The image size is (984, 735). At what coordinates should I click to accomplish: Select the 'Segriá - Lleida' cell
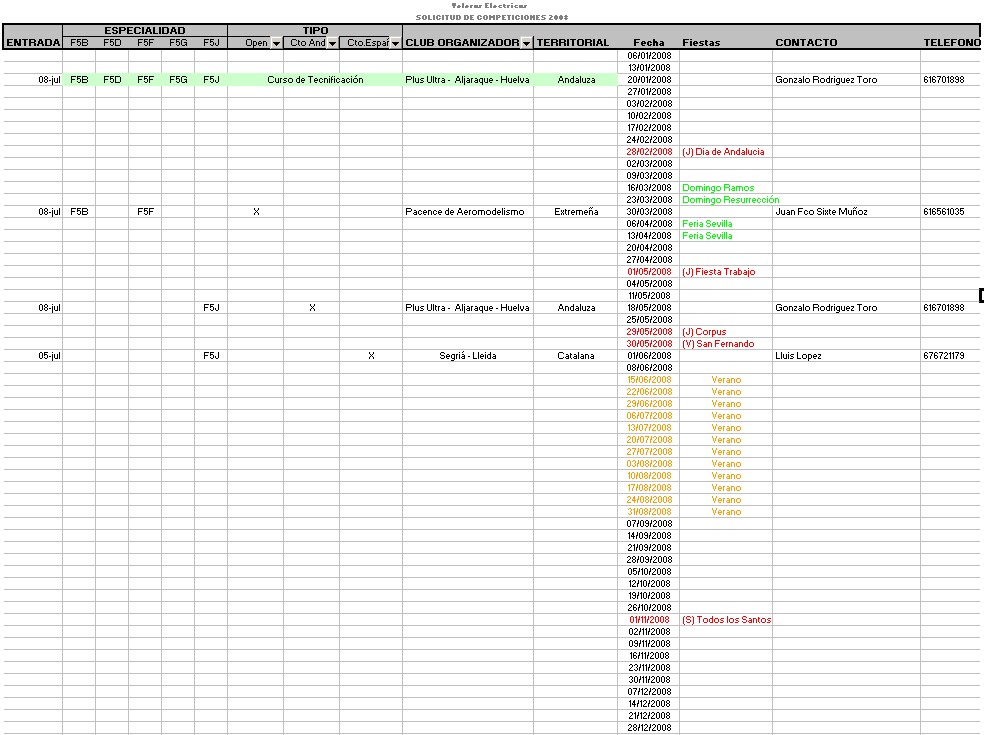click(x=467, y=356)
